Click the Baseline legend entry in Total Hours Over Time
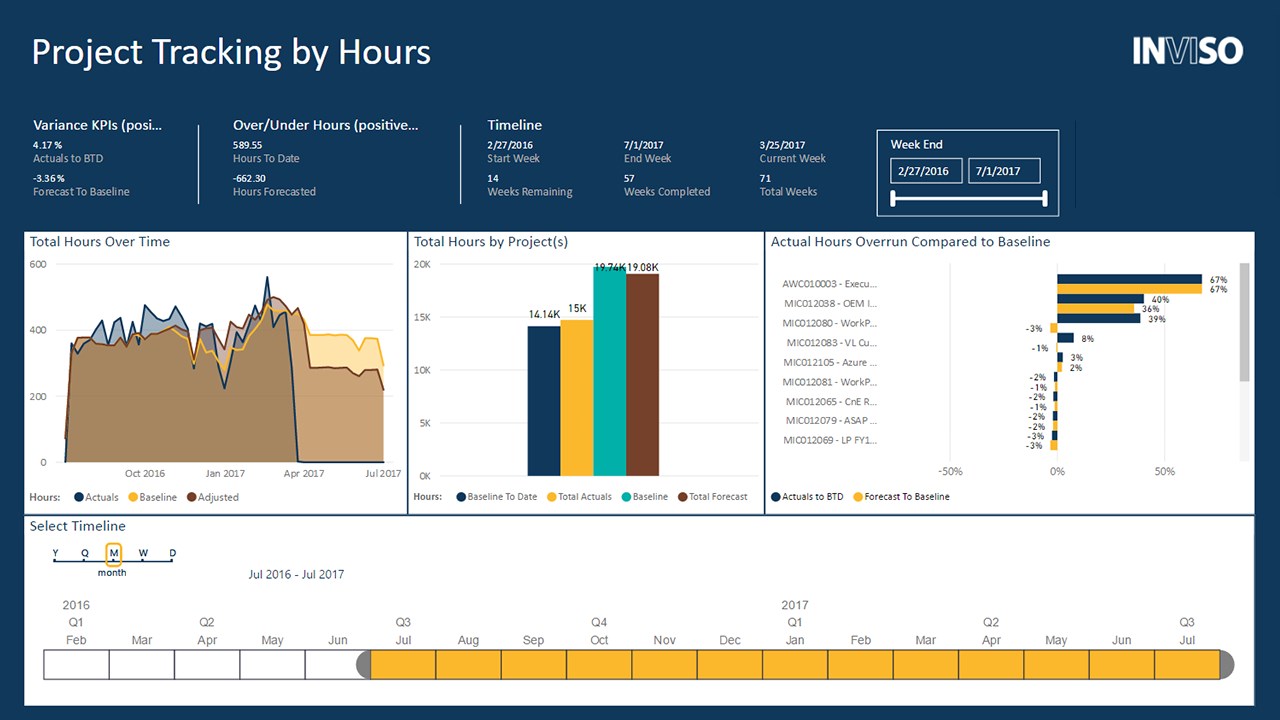 [x=152, y=497]
